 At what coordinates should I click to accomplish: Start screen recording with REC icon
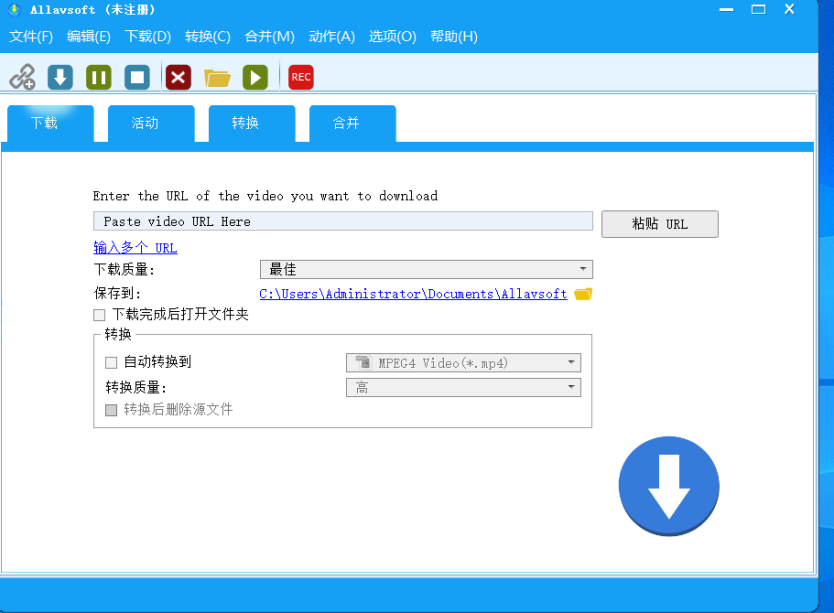click(x=300, y=76)
